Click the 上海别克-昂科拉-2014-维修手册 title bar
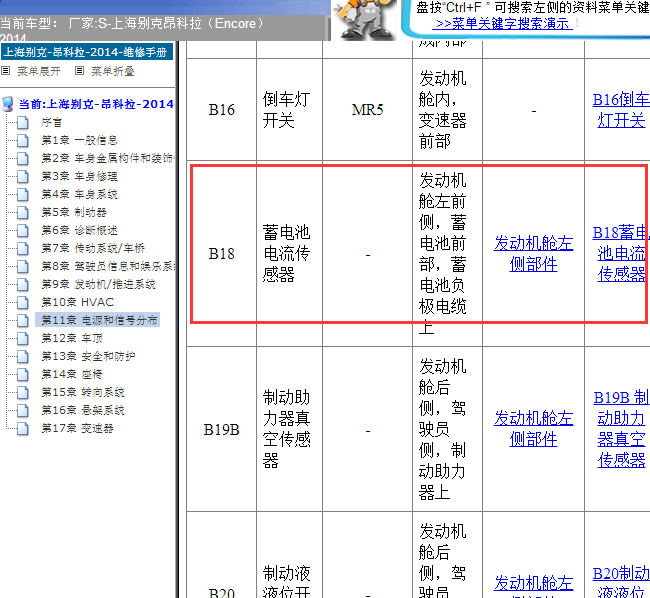This screenshot has width=650, height=598. [87, 52]
